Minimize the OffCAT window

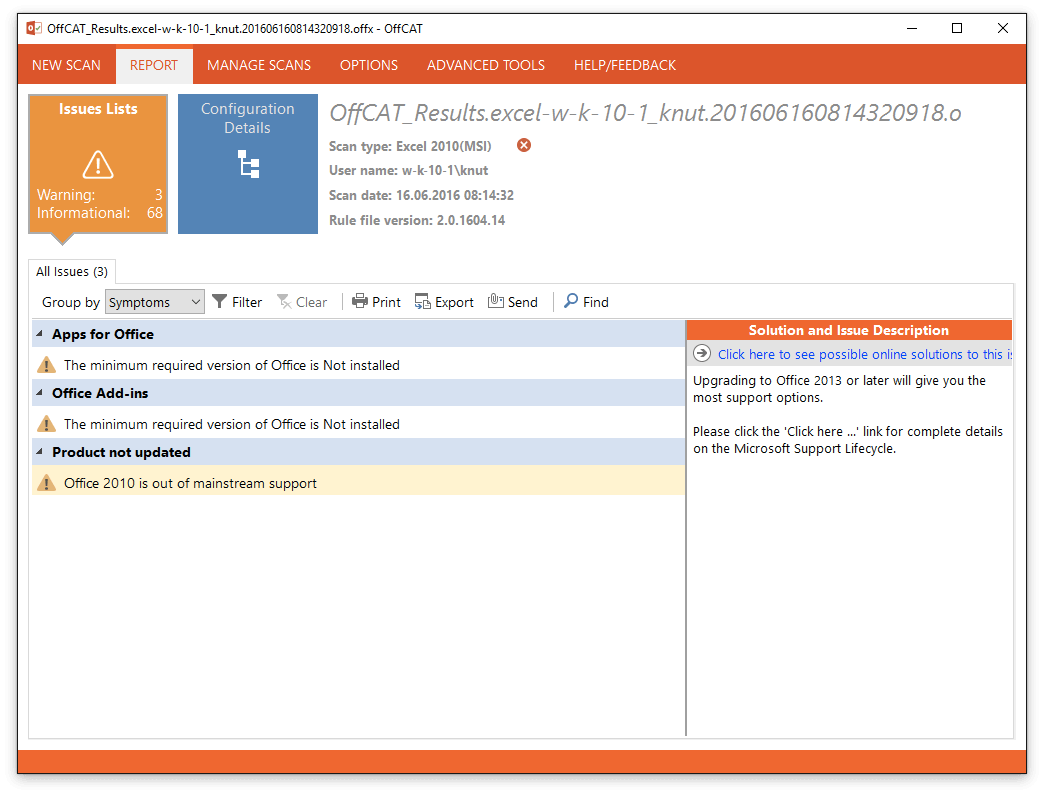coord(912,28)
